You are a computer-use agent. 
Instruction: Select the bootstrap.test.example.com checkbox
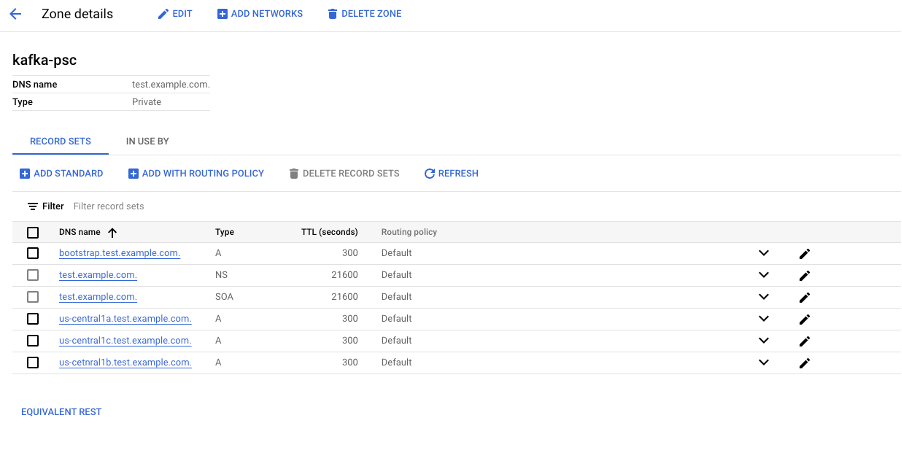[33, 253]
